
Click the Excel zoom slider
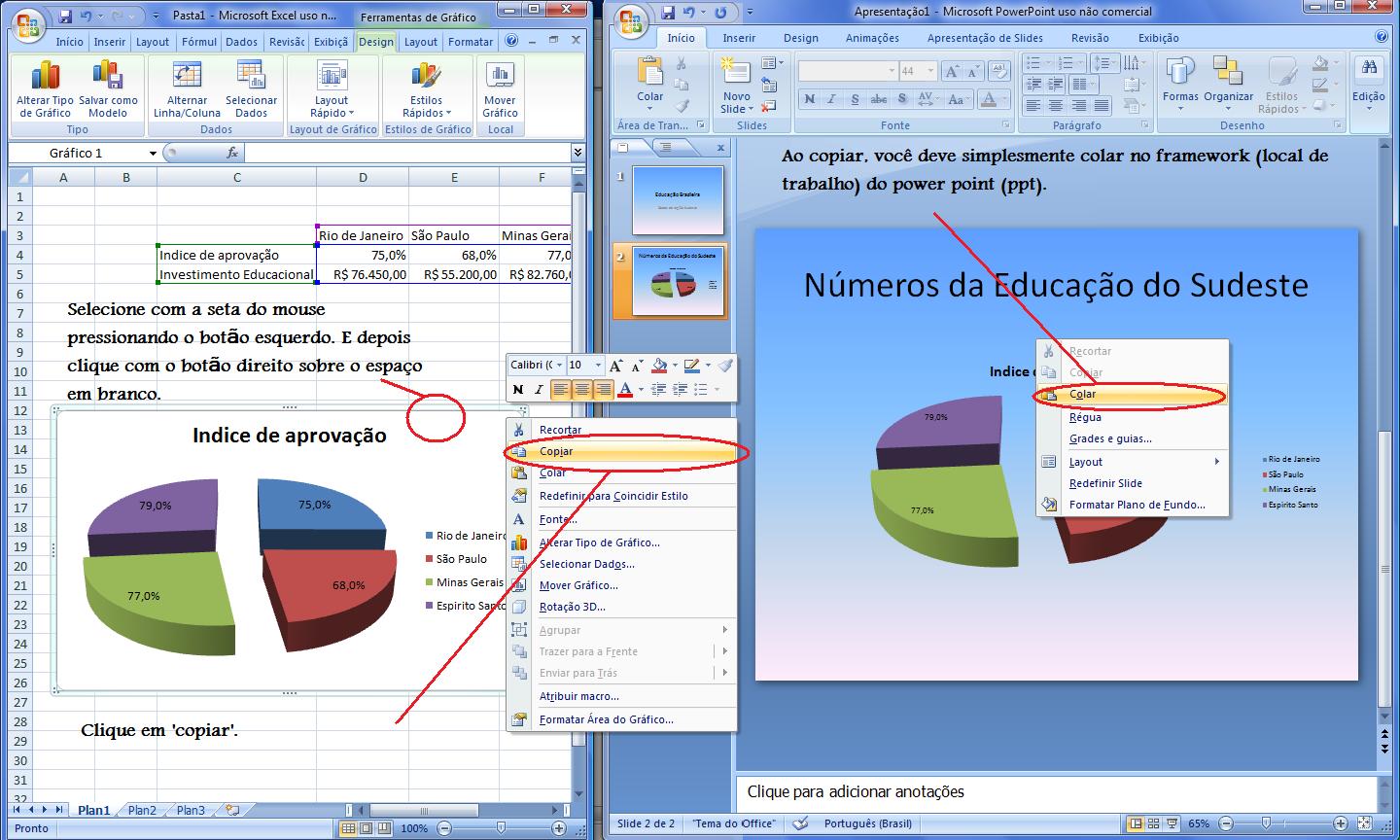pos(501,828)
